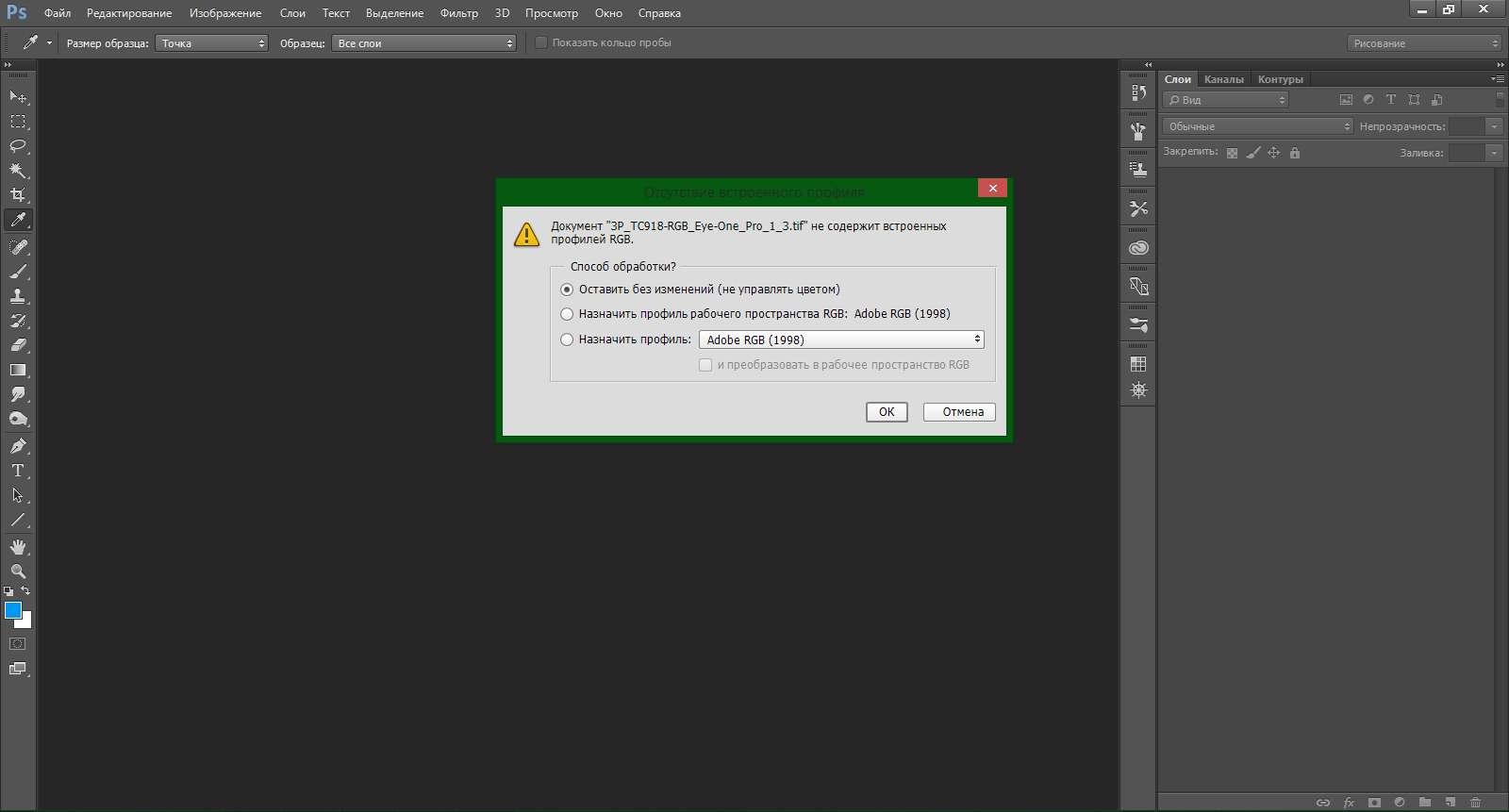Viewport: 1509px width, 812px height.
Task: Click the create new layer icon
Action: (x=1451, y=803)
